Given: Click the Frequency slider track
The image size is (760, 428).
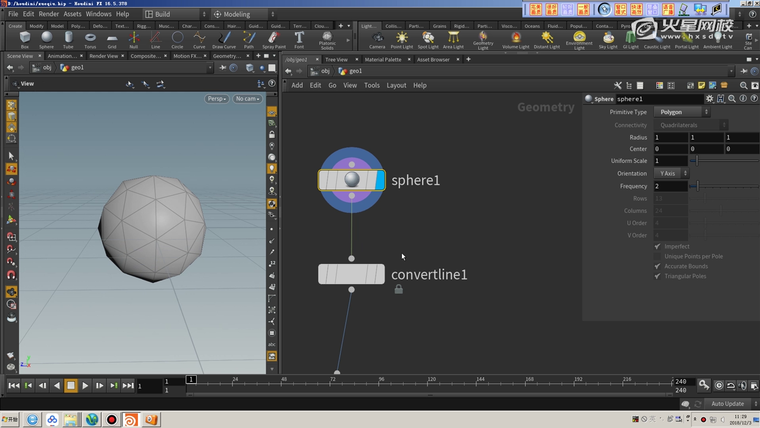Looking at the screenshot, I should click(x=725, y=186).
